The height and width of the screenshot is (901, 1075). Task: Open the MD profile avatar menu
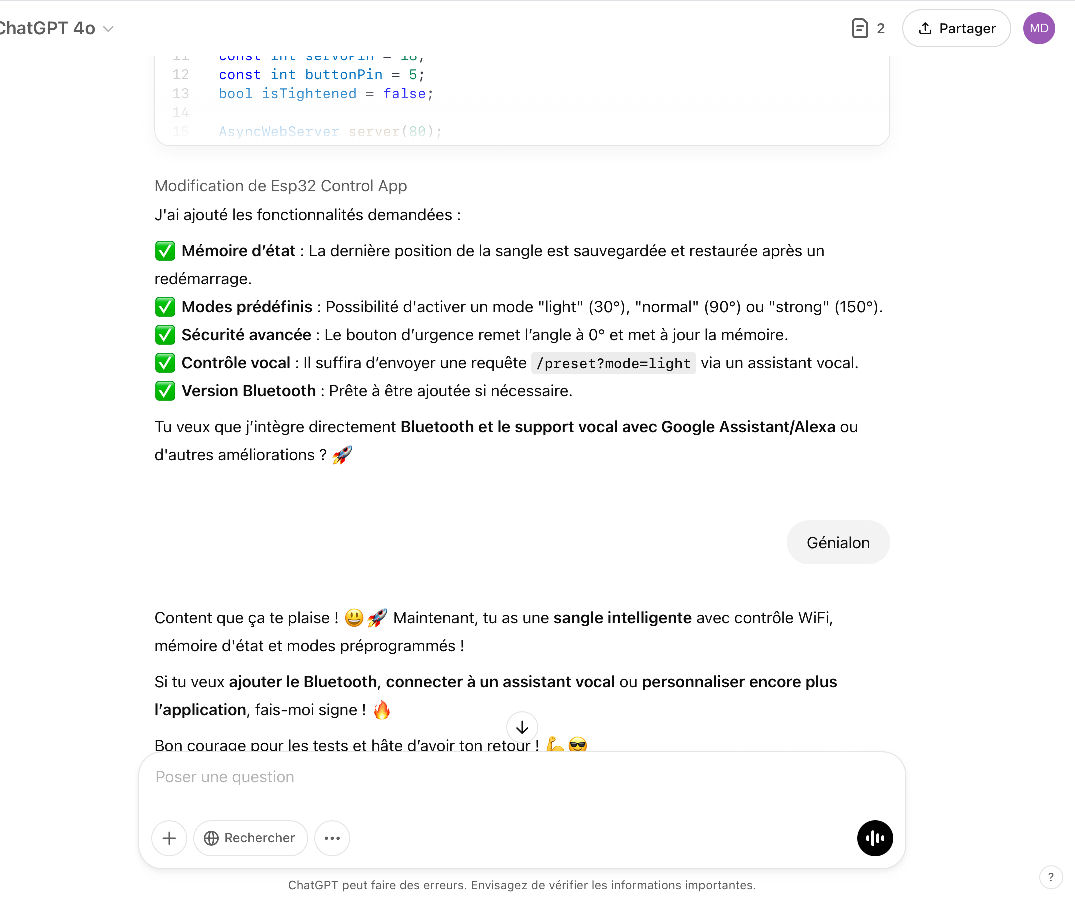click(1039, 29)
